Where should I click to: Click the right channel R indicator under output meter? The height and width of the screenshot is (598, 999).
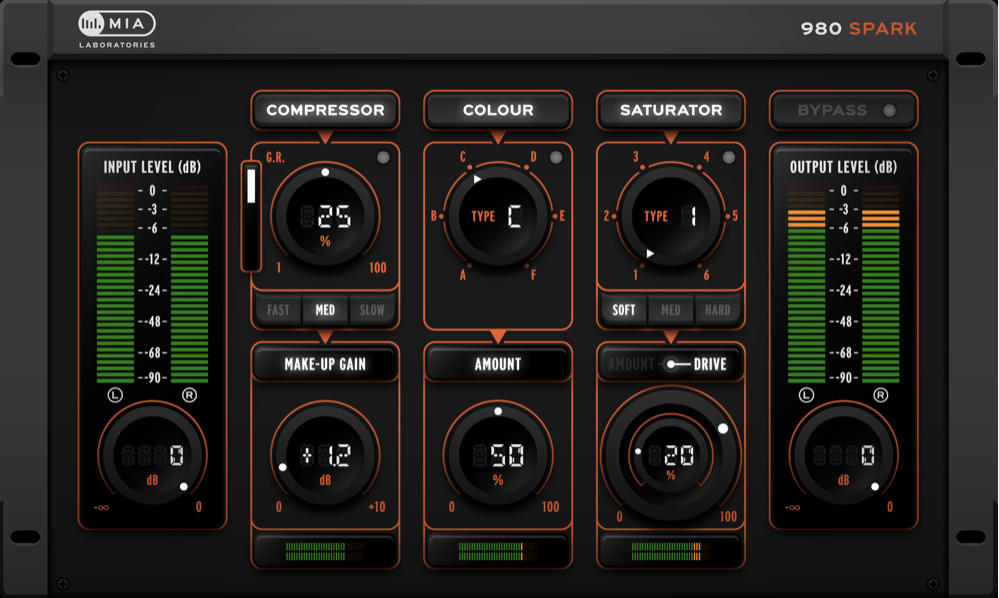pos(881,395)
